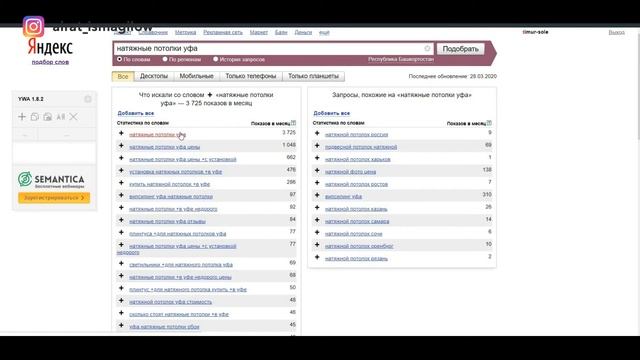640x360 pixels.
Task: Click plus icon beside 'купить натяжной потолок +в уфе'
Action: [x=121, y=183]
